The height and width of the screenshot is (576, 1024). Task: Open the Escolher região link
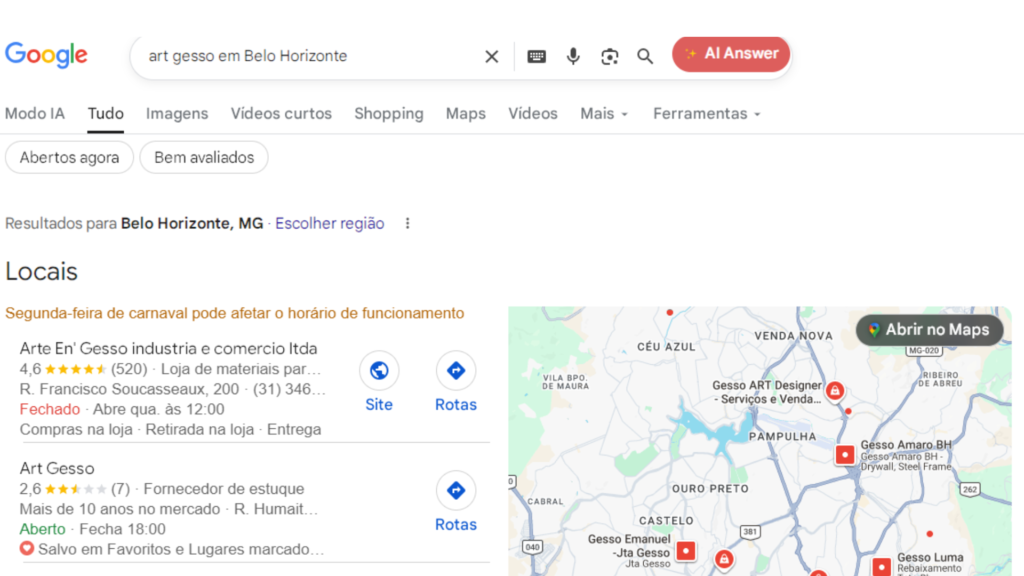(329, 223)
